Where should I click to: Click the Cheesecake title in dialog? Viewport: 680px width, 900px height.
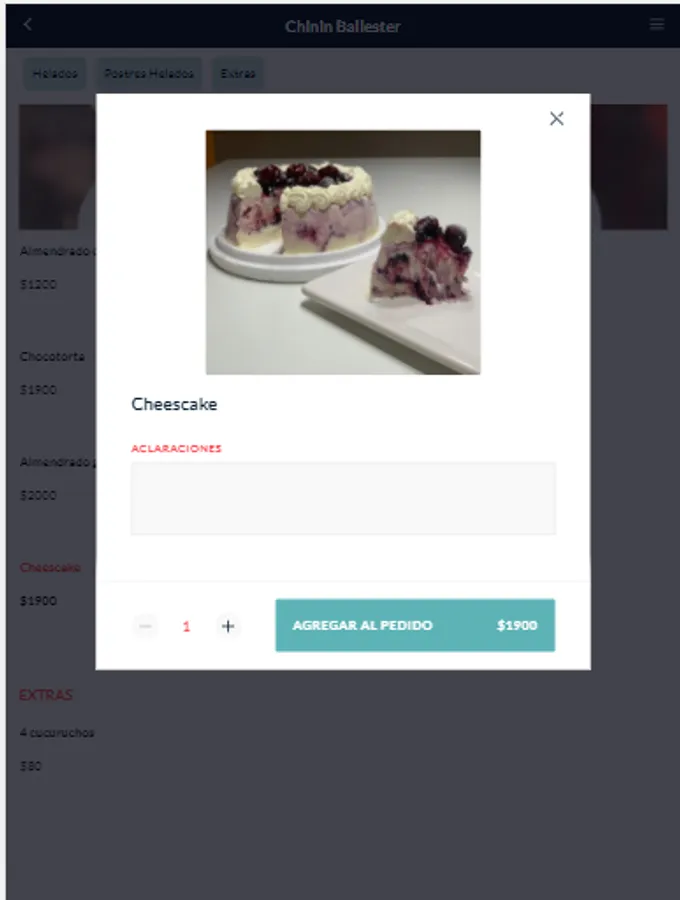pos(174,404)
